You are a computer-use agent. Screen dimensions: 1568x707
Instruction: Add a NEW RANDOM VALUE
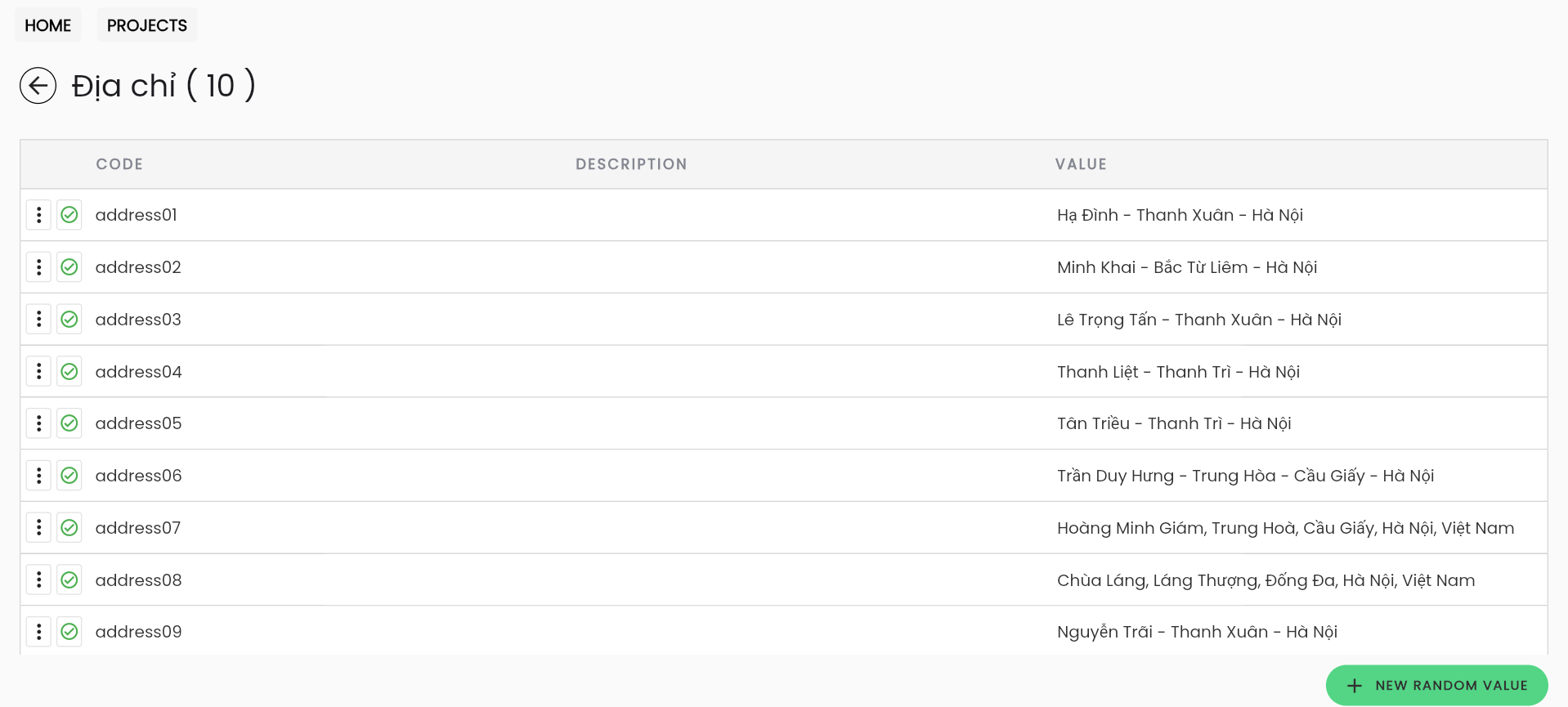pyautogui.click(x=1436, y=686)
